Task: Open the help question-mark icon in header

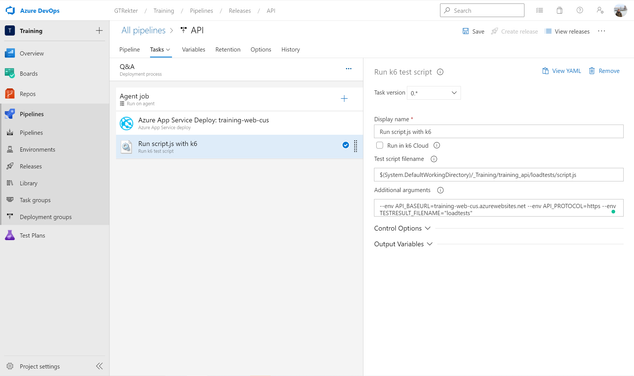Action: (x=580, y=11)
